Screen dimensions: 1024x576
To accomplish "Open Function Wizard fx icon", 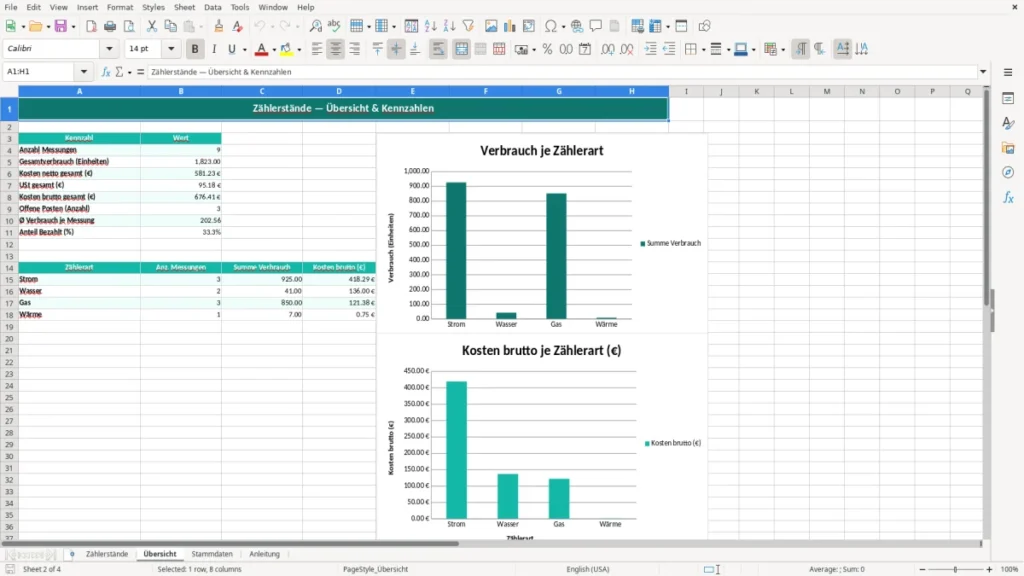I will click(x=106, y=72).
